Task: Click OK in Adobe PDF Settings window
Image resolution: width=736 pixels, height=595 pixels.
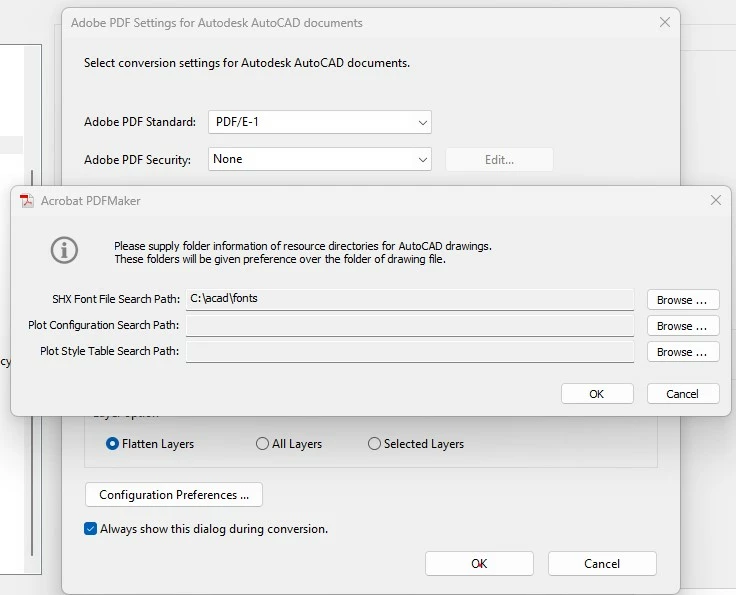Action: [479, 564]
